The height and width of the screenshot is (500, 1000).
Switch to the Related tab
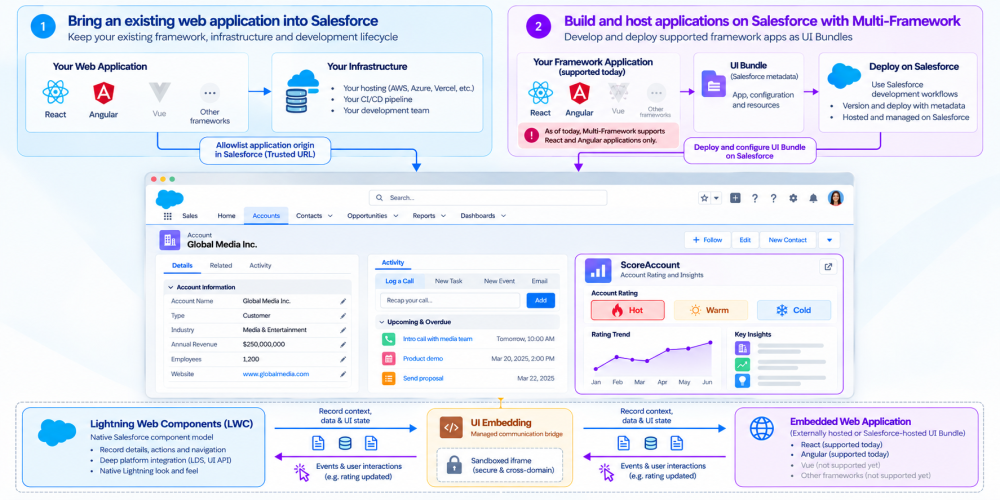coord(221,265)
